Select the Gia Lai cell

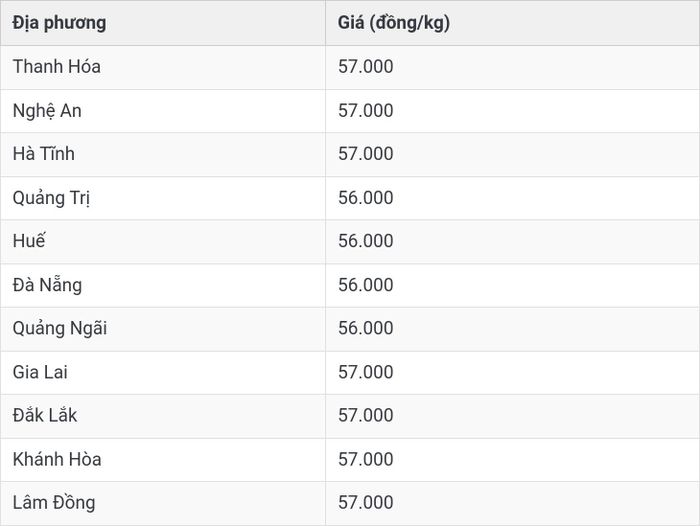pos(163,372)
